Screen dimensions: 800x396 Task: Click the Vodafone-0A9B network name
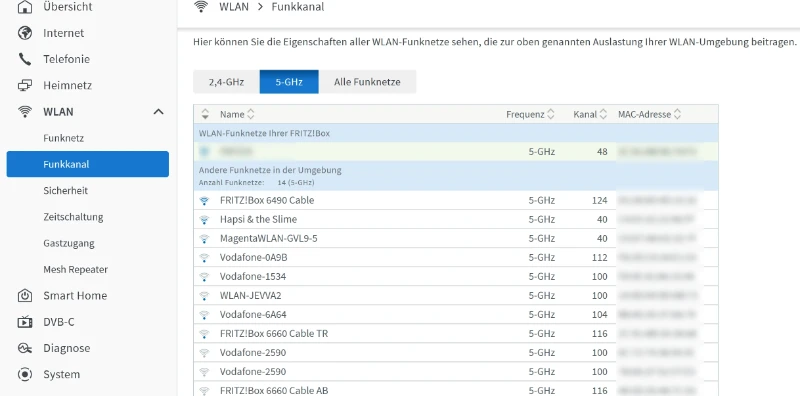point(254,258)
